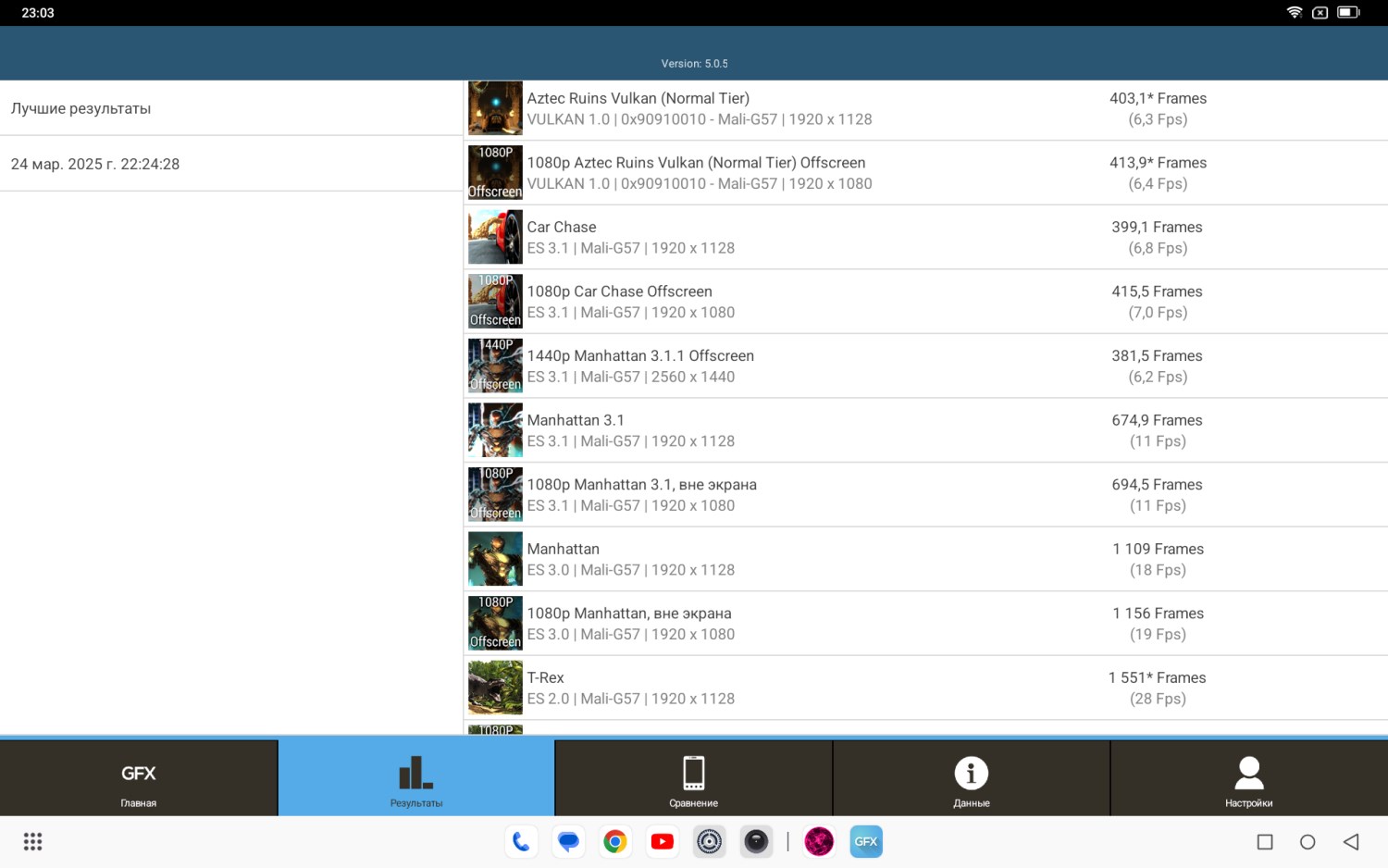Switch to the Результаты results tab

point(416,778)
